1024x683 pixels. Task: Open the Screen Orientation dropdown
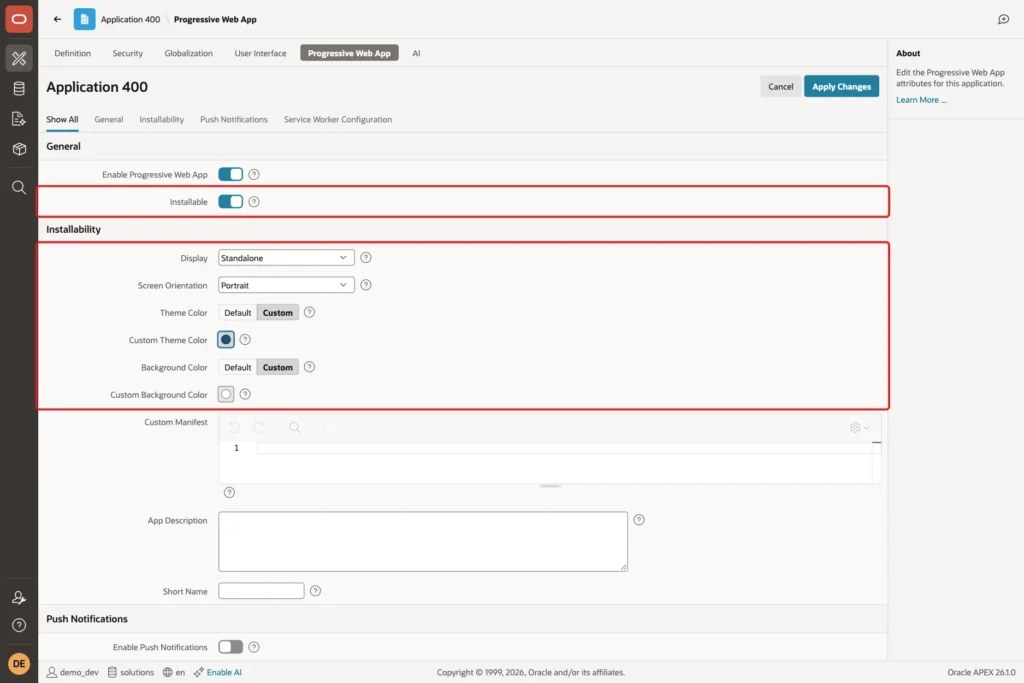[x=286, y=285]
